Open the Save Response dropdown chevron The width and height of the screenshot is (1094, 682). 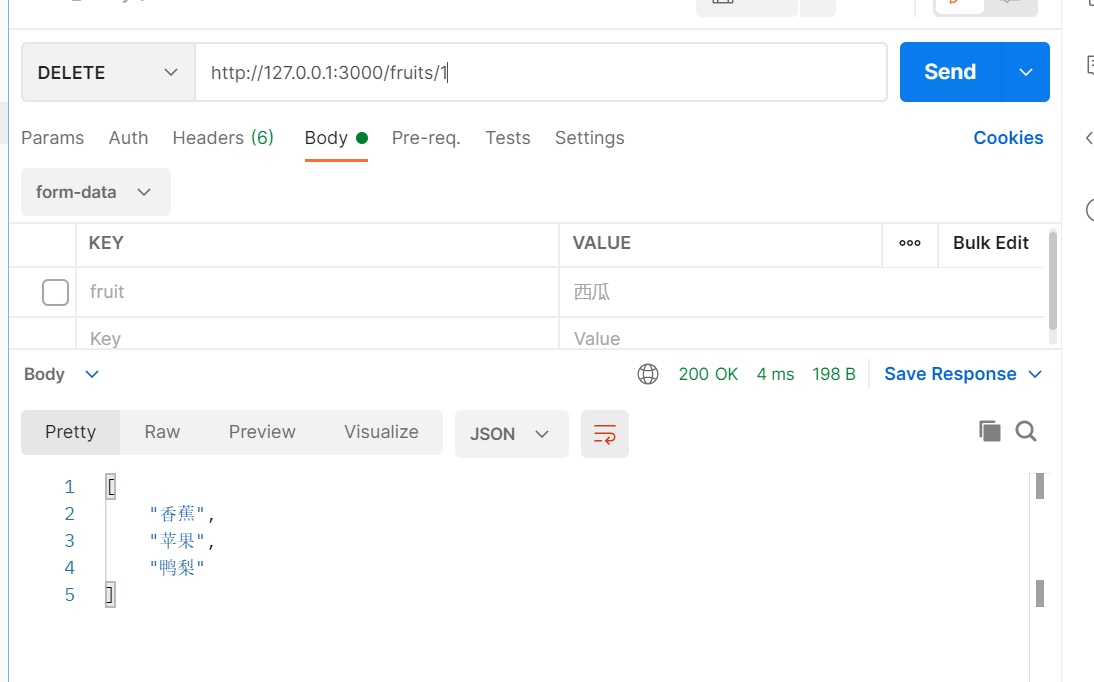1035,374
